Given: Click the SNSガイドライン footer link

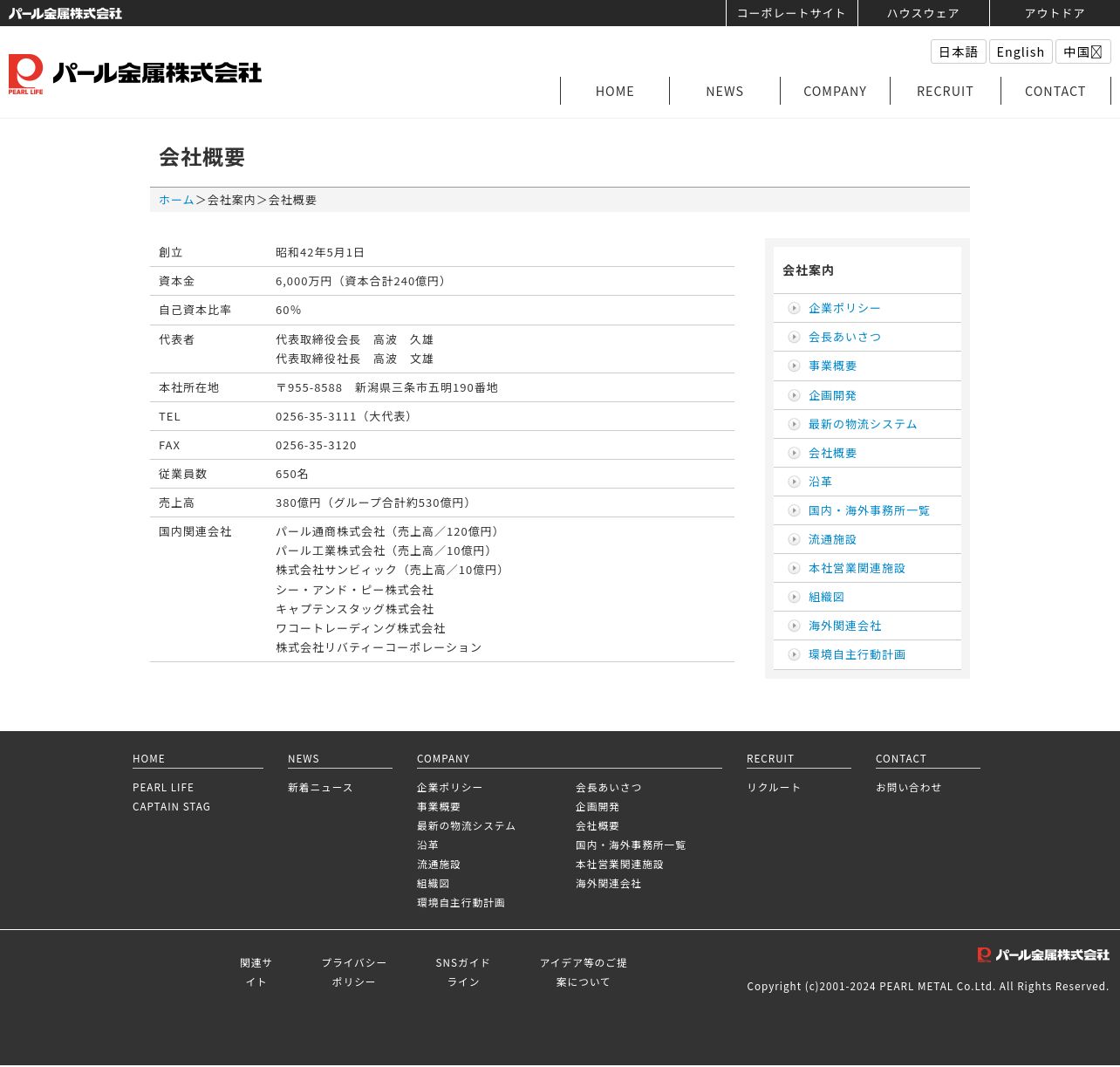Looking at the screenshot, I should (x=463, y=972).
